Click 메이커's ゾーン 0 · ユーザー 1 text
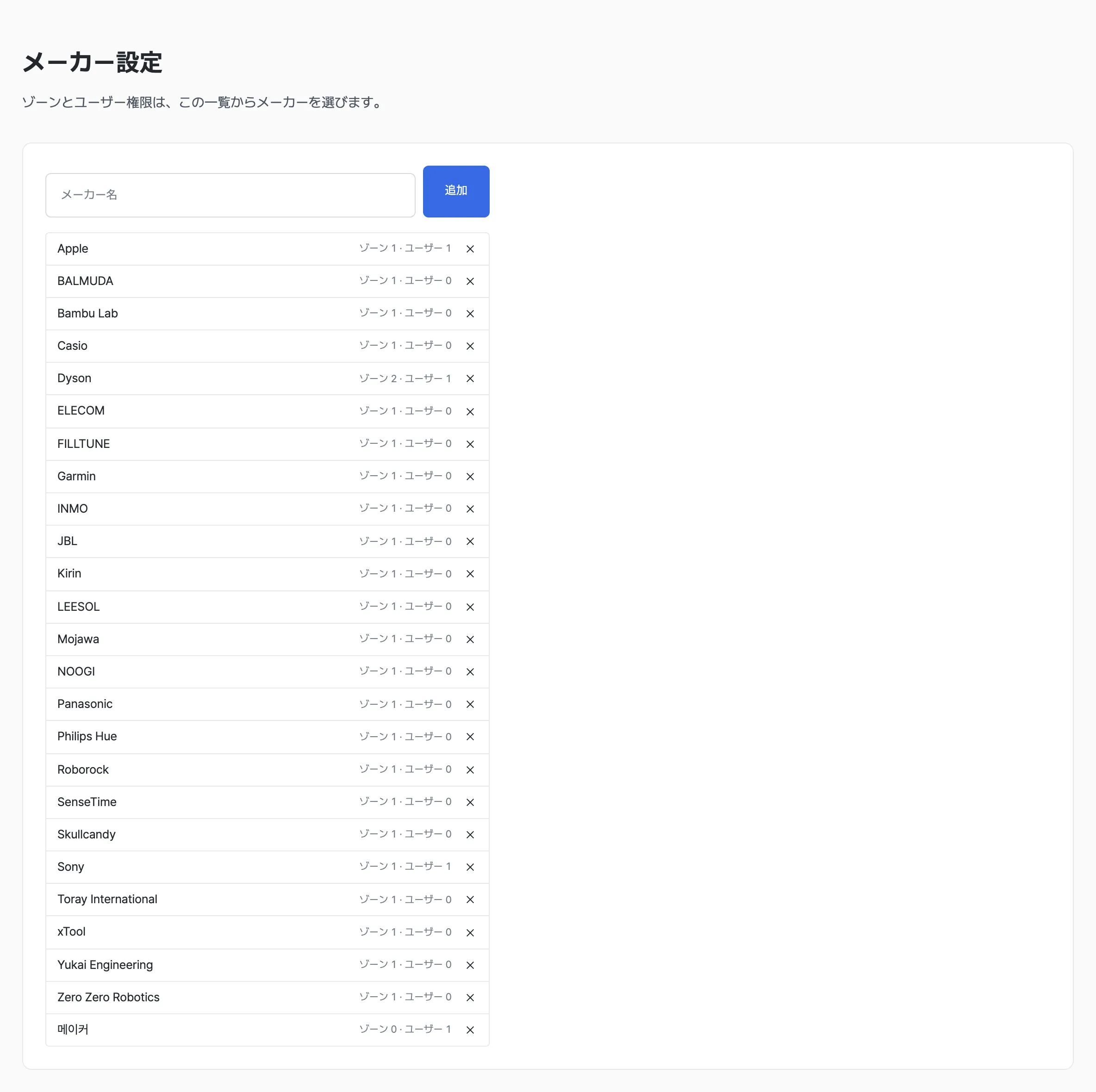Image resolution: width=1096 pixels, height=1092 pixels. click(x=405, y=1029)
